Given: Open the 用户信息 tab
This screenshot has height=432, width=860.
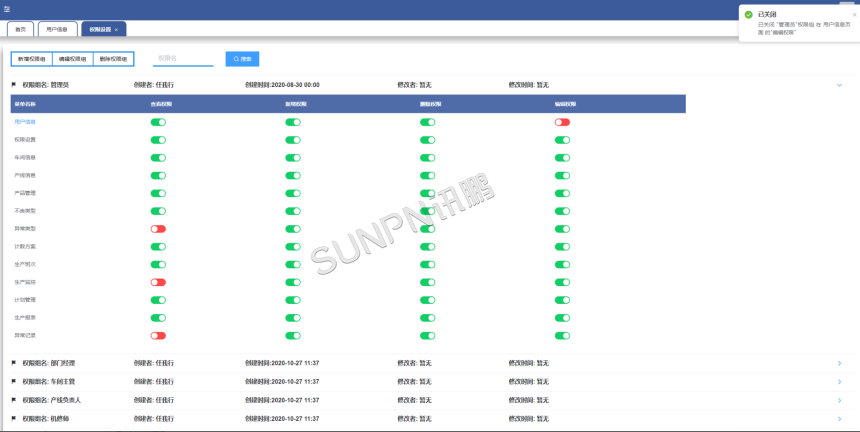Looking at the screenshot, I should pos(58,29).
